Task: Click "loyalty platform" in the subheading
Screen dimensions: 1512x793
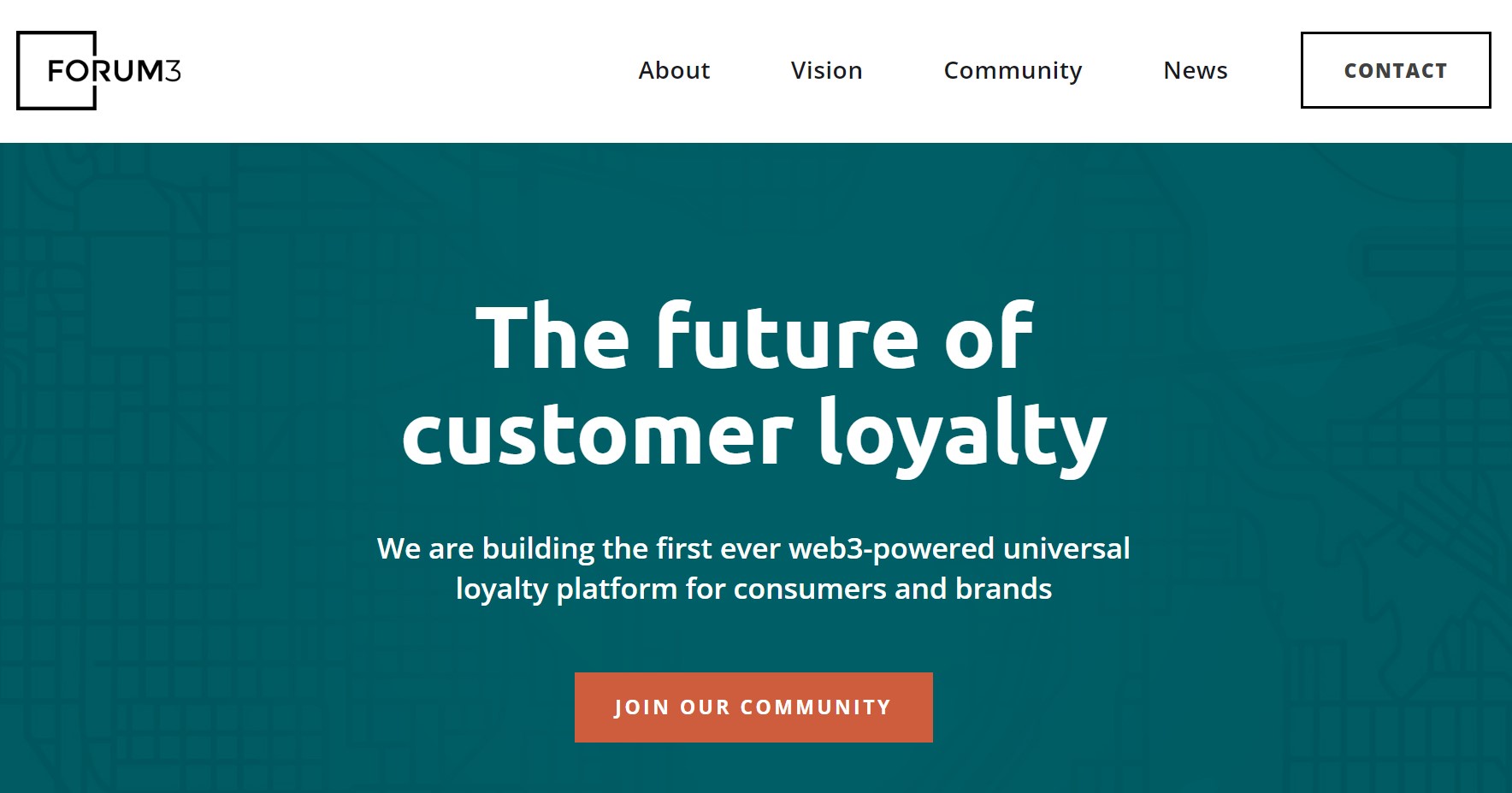Action: 566,589
